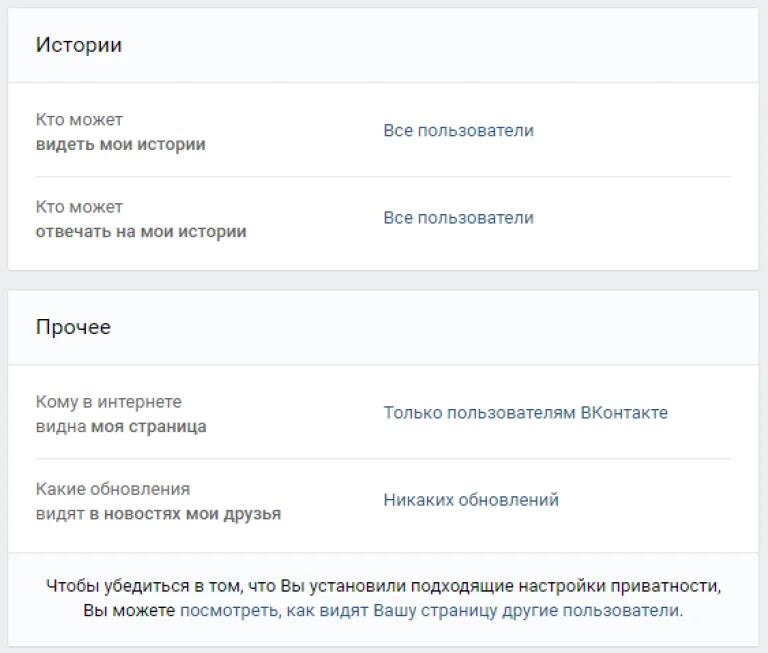The height and width of the screenshot is (653, 768).
Task: Click label 'видеть мои истории'
Action: [120, 145]
